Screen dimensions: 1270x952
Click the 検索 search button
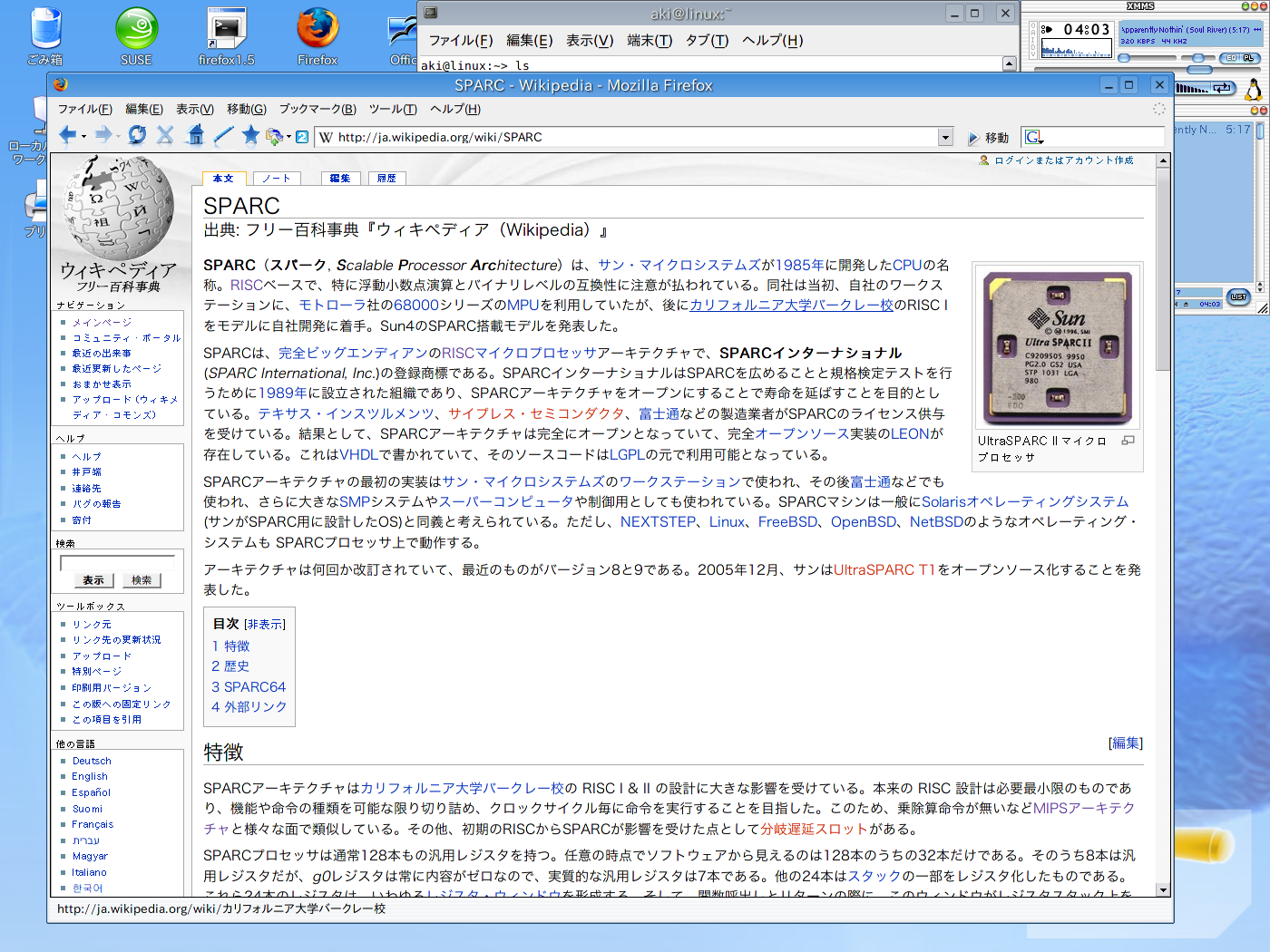(x=142, y=580)
